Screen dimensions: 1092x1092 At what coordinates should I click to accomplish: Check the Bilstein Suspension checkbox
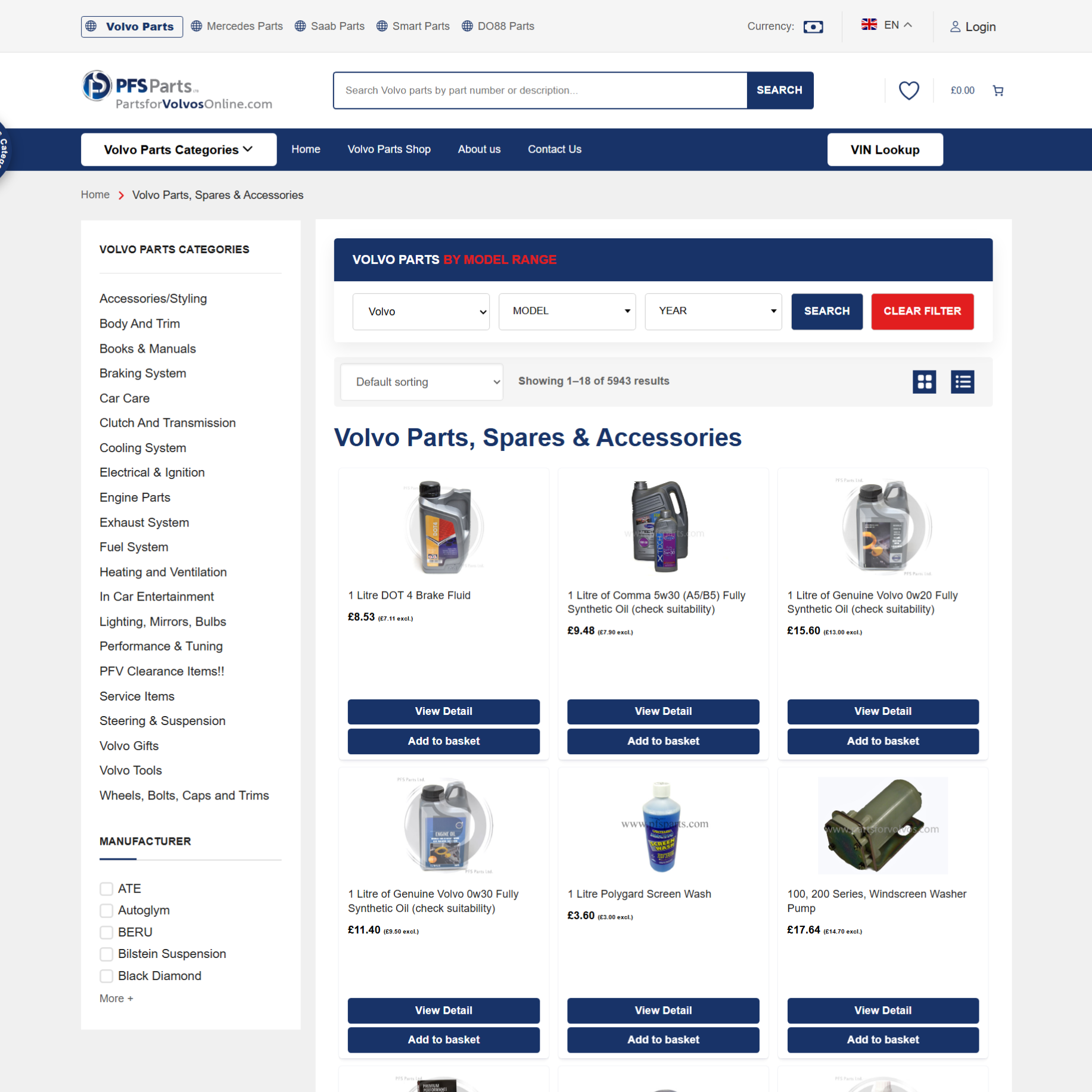[106, 954]
